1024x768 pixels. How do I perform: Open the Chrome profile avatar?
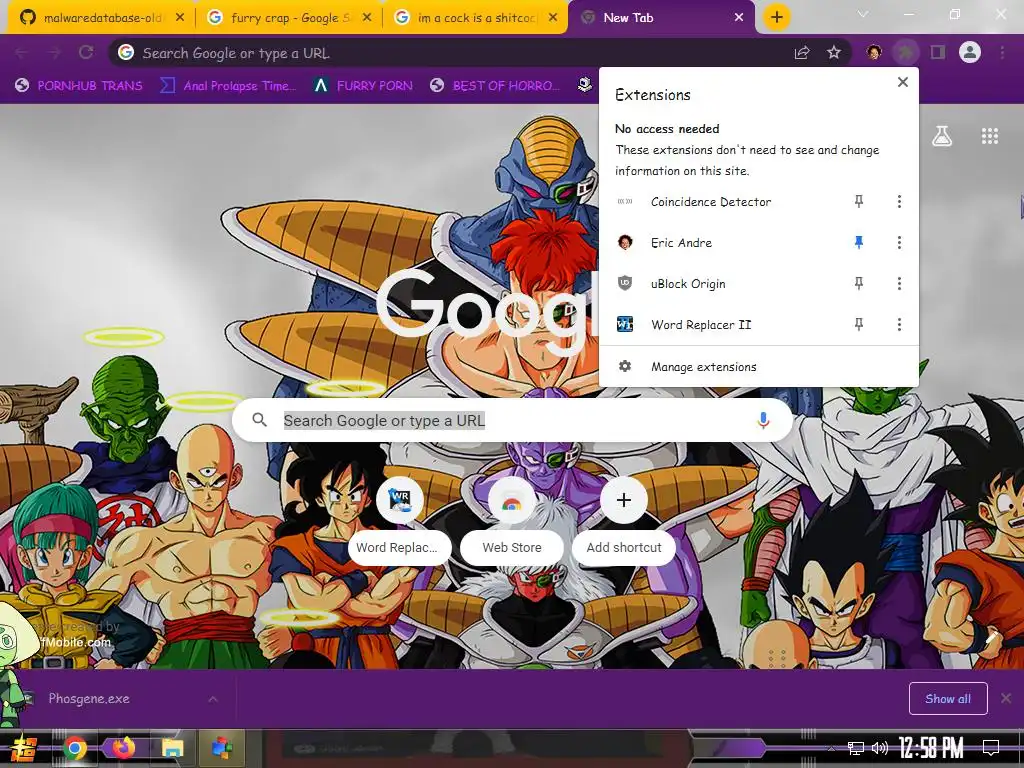point(970,52)
